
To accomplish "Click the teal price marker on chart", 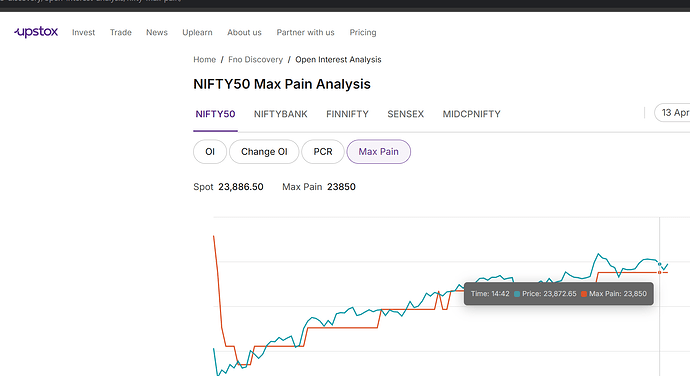I will coord(659,264).
